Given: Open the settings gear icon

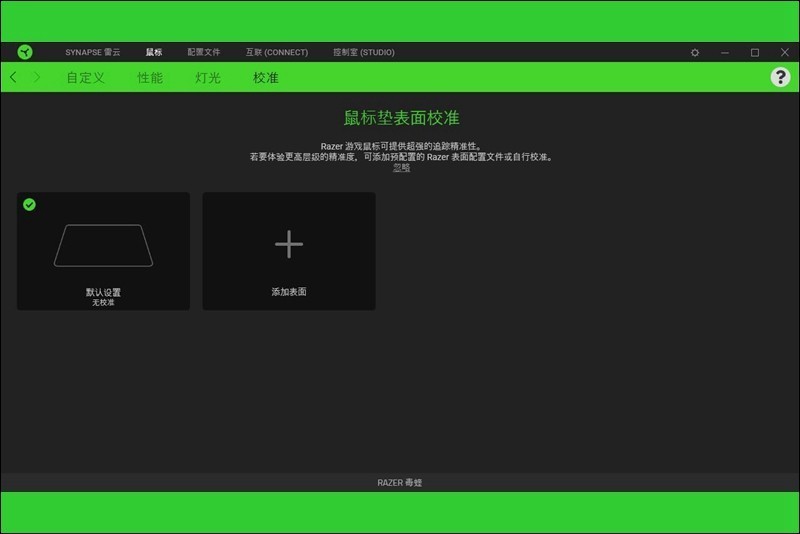Looking at the screenshot, I should point(694,53).
